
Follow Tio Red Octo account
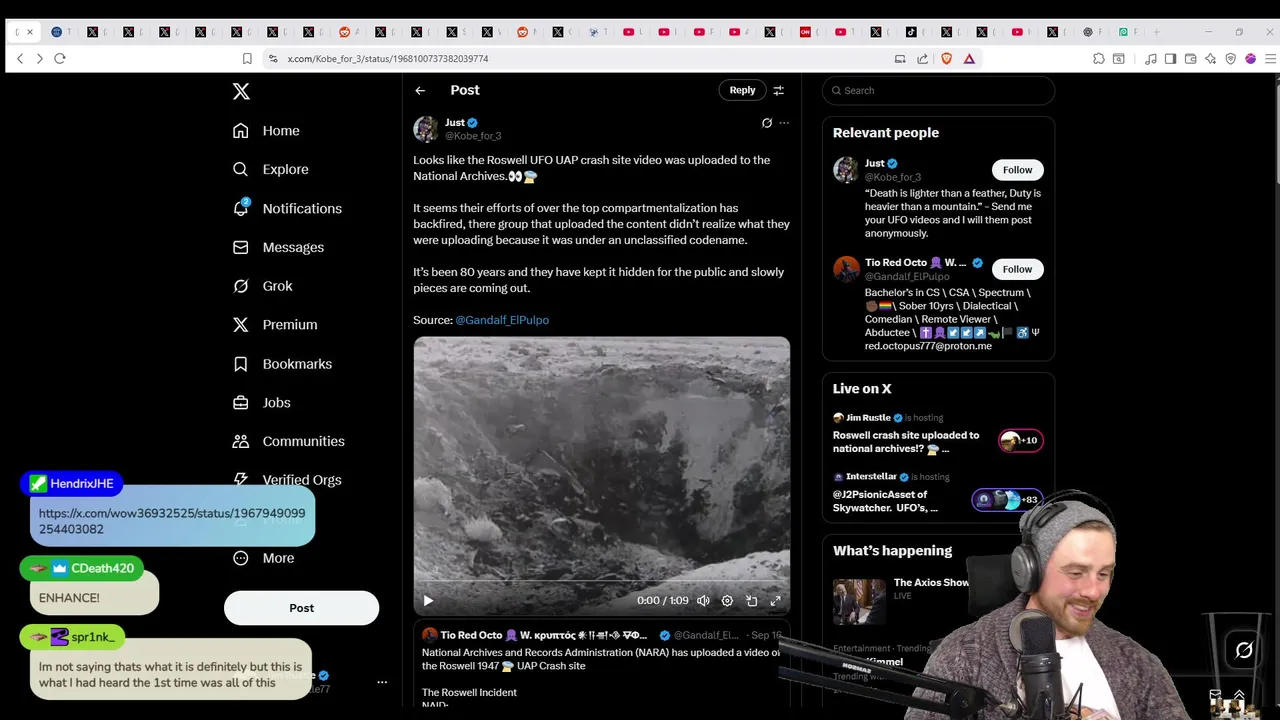tap(1017, 269)
